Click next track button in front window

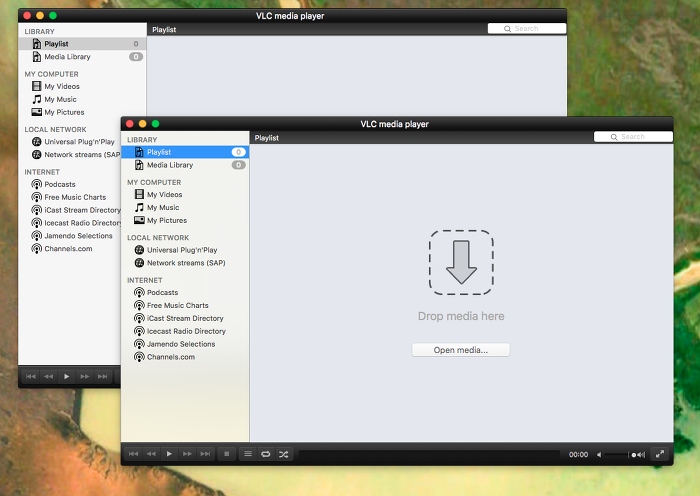(205, 454)
